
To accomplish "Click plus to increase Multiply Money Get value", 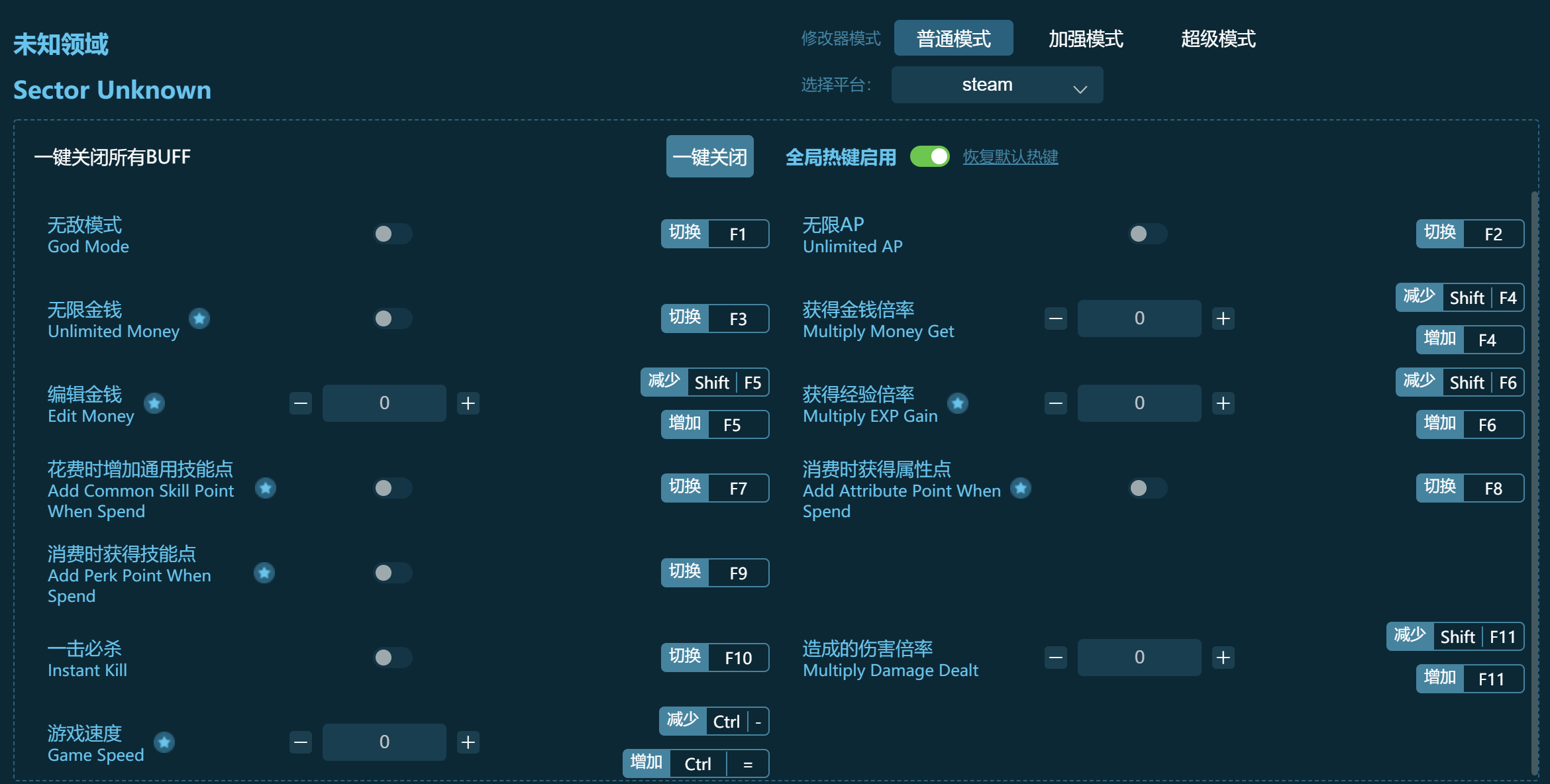I will [1223, 318].
